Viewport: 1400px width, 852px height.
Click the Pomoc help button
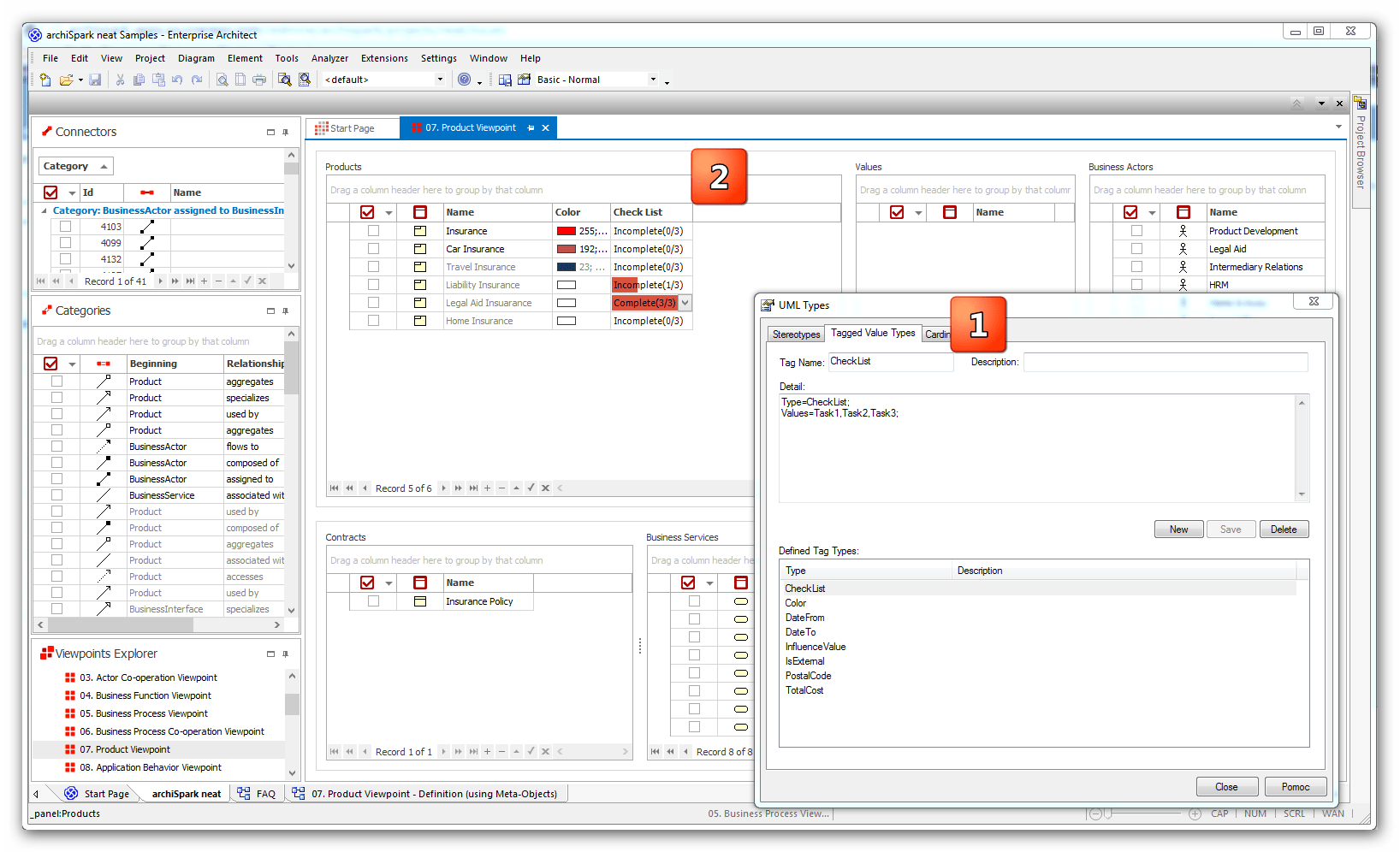tap(1296, 787)
